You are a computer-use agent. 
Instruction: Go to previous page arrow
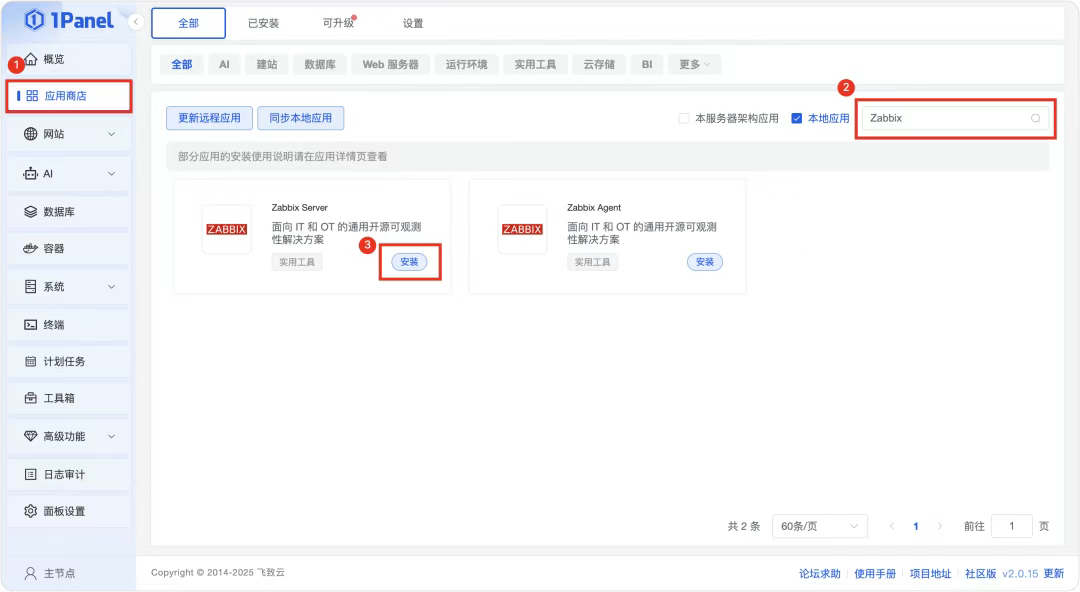coord(892,526)
